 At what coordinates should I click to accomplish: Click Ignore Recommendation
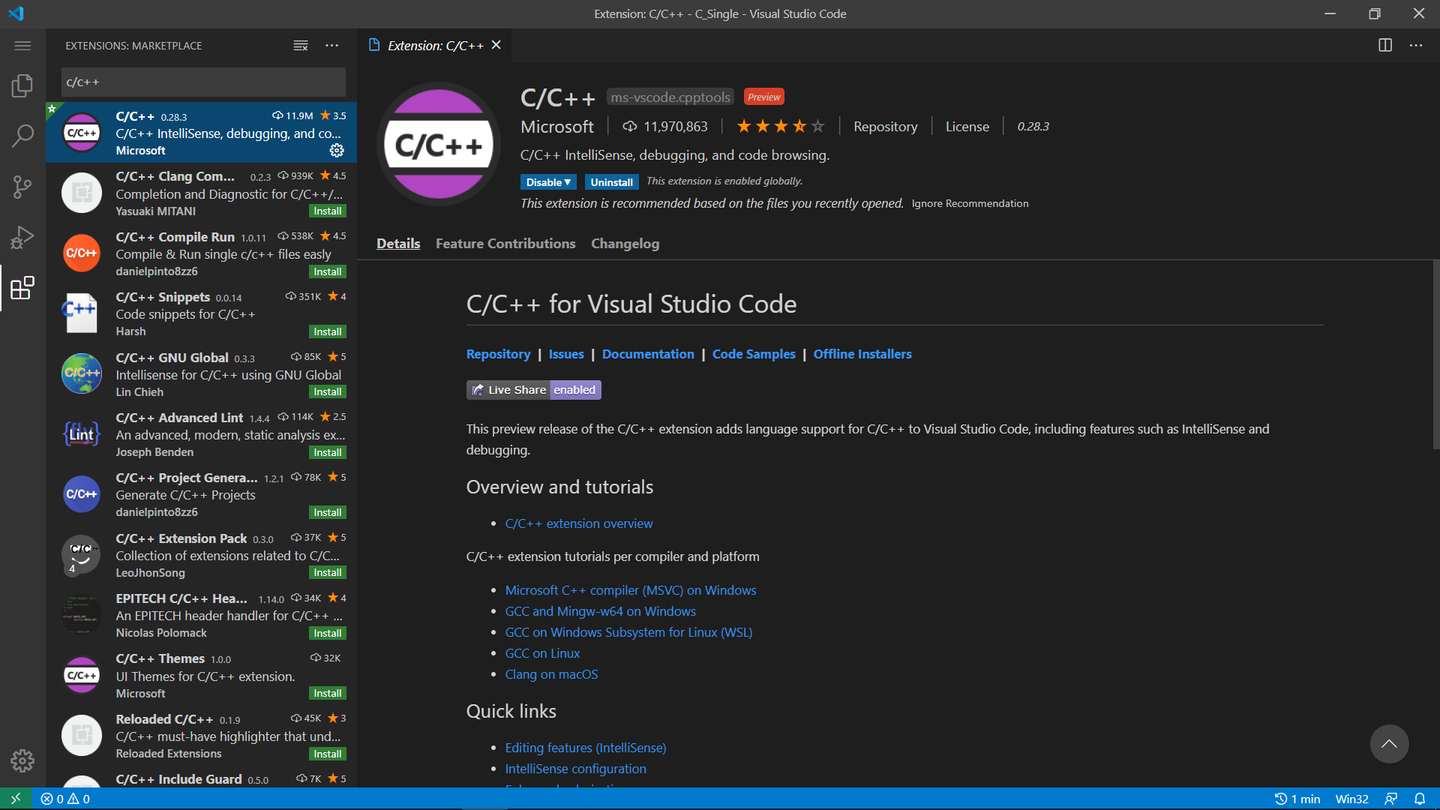tap(969, 203)
